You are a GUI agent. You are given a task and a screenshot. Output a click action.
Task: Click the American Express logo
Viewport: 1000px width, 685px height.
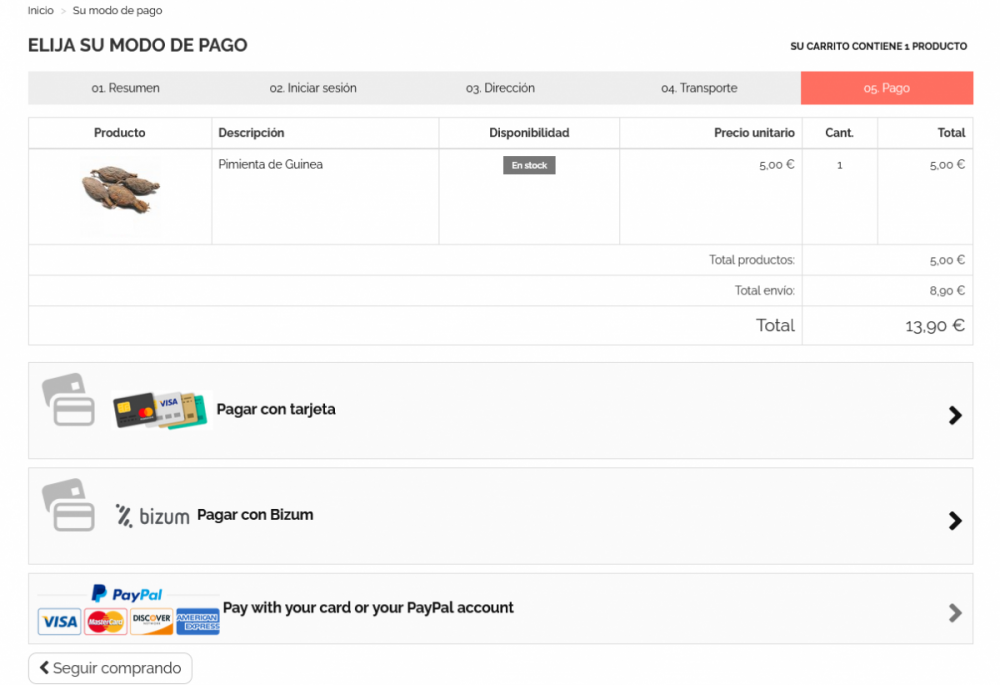click(197, 622)
